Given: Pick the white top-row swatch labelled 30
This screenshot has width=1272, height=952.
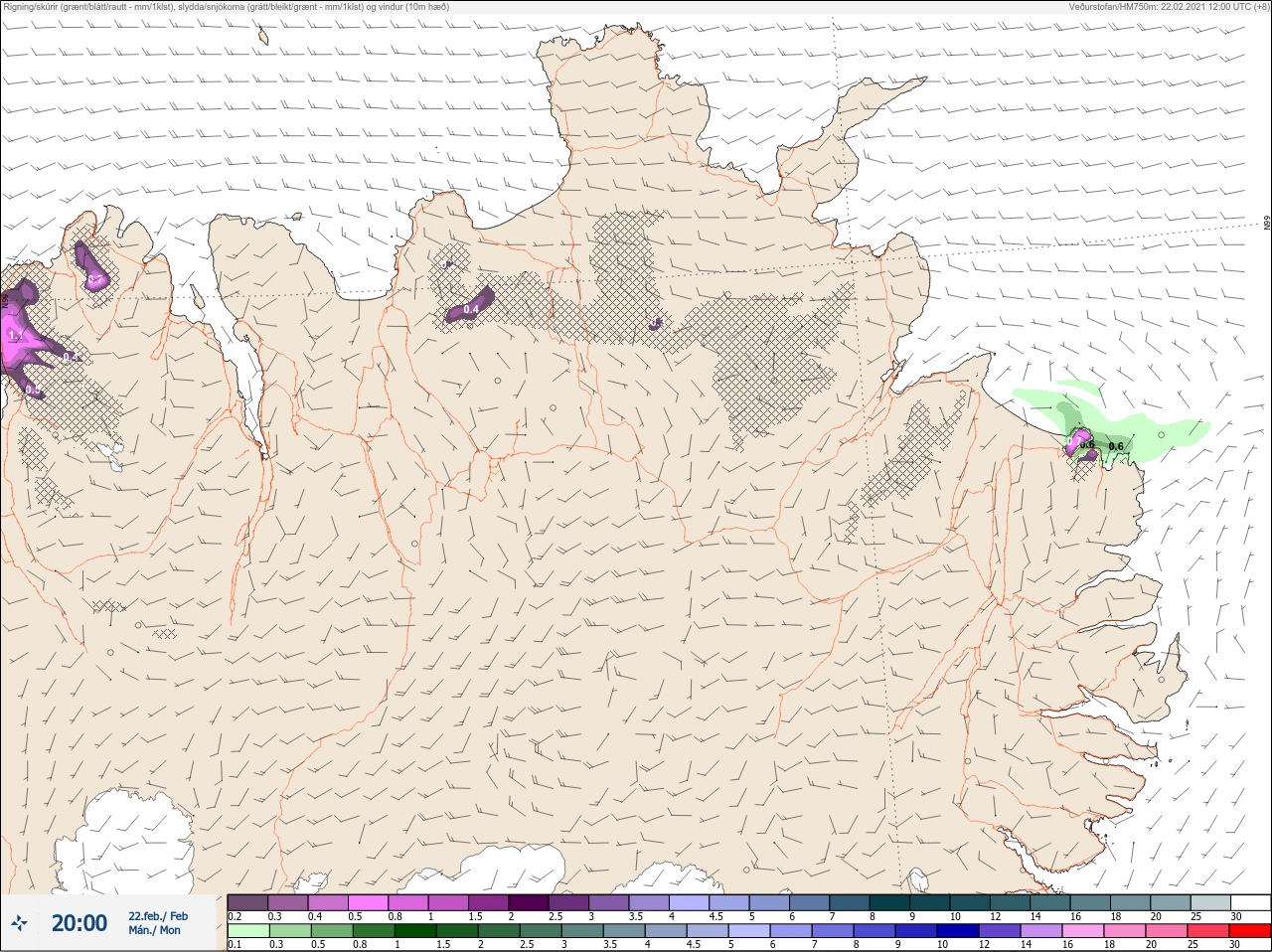Looking at the screenshot, I should pos(1250,902).
